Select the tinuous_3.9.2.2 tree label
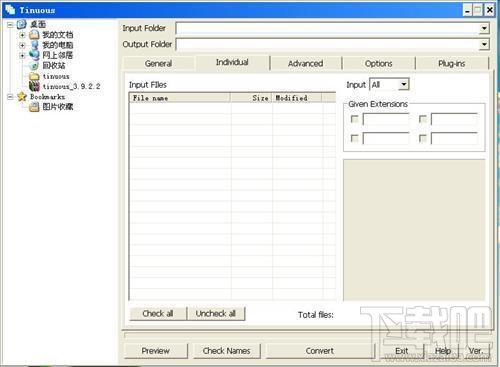 [71, 87]
